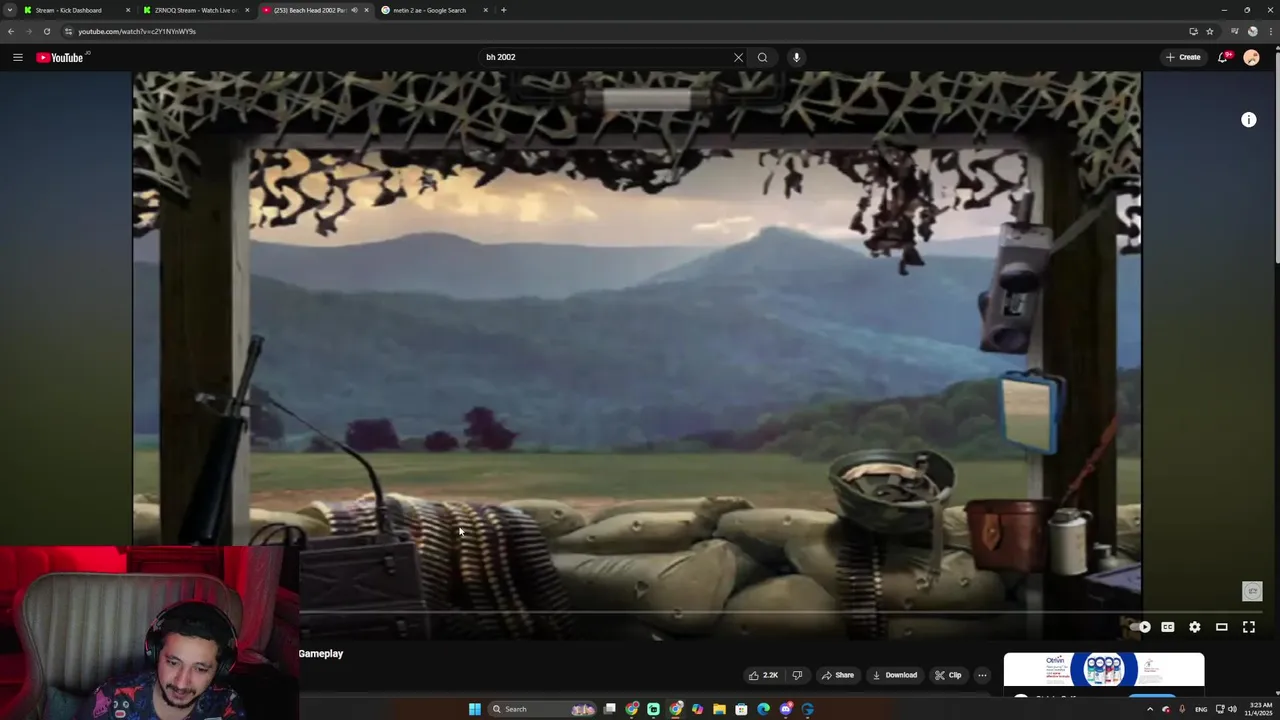This screenshot has height=720, width=1280.
Task: Open ENG language input switcher
Action: coord(1201,709)
